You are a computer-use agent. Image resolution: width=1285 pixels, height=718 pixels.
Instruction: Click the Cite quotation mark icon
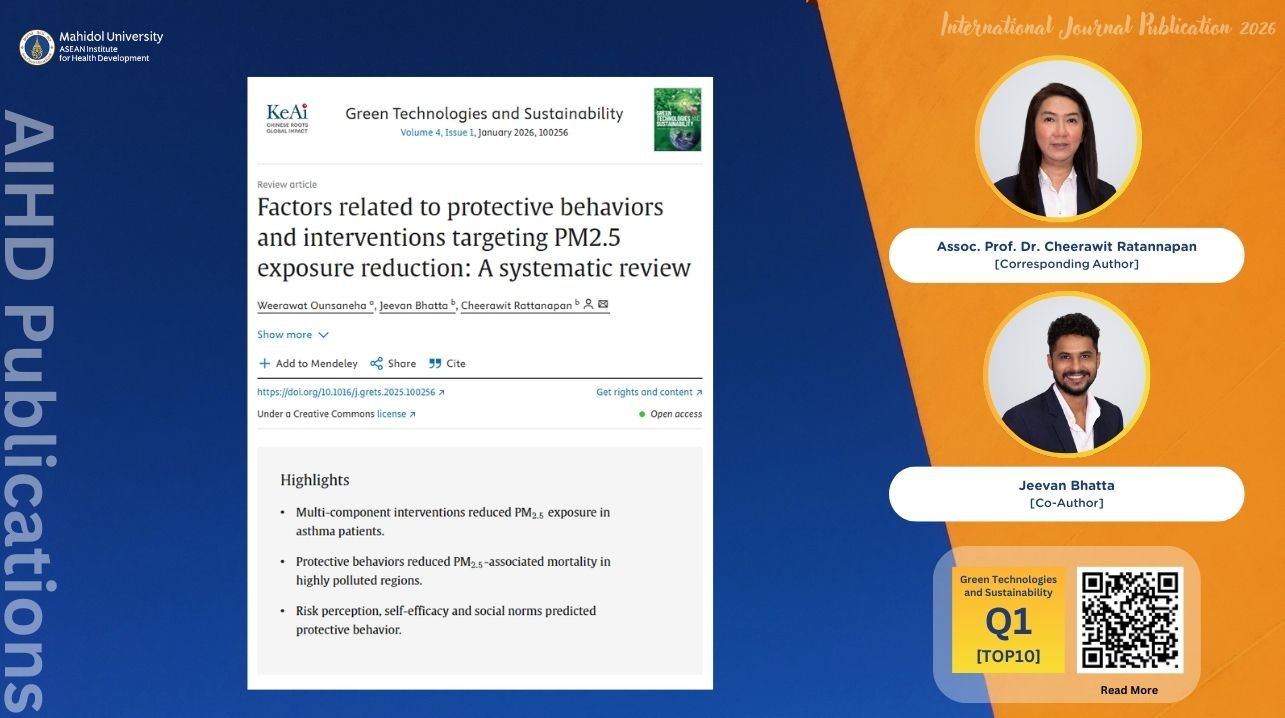[435, 364]
